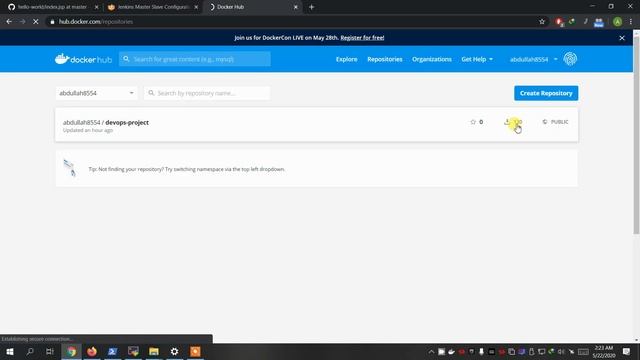Click the hub.docker.com address bar

pos(292,22)
